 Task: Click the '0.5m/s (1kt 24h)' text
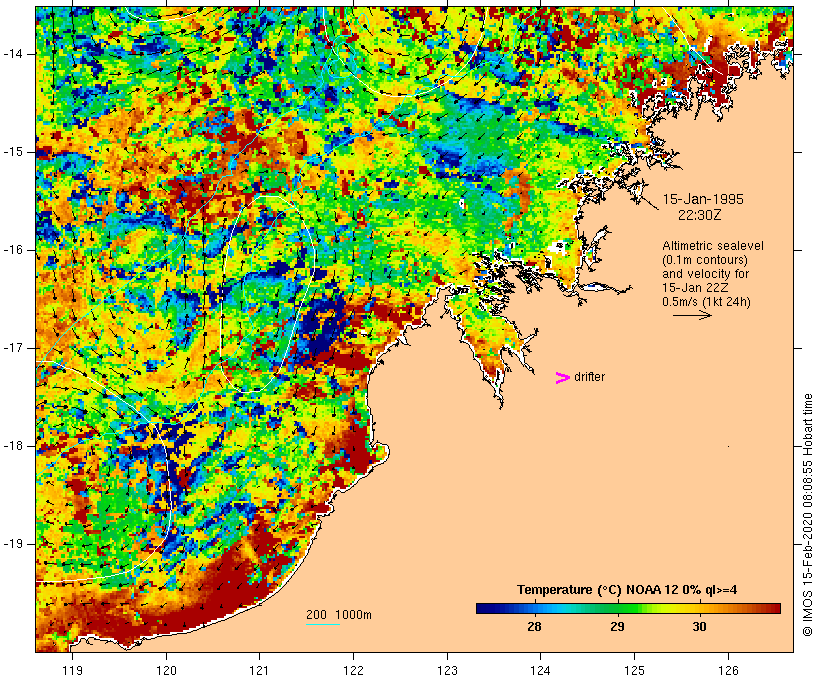(706, 301)
